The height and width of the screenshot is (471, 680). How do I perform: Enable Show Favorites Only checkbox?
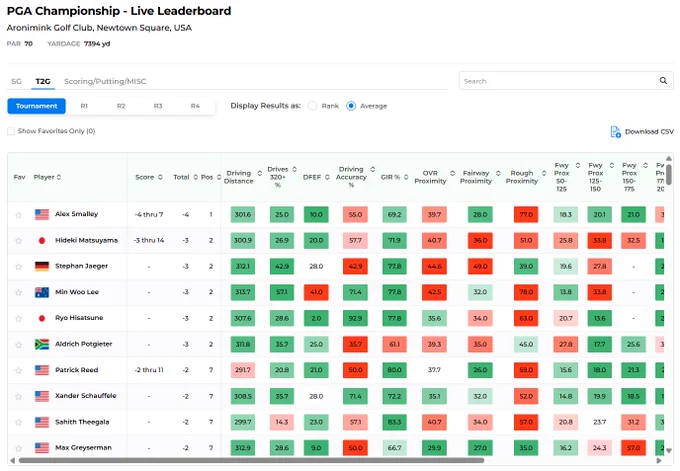11,131
